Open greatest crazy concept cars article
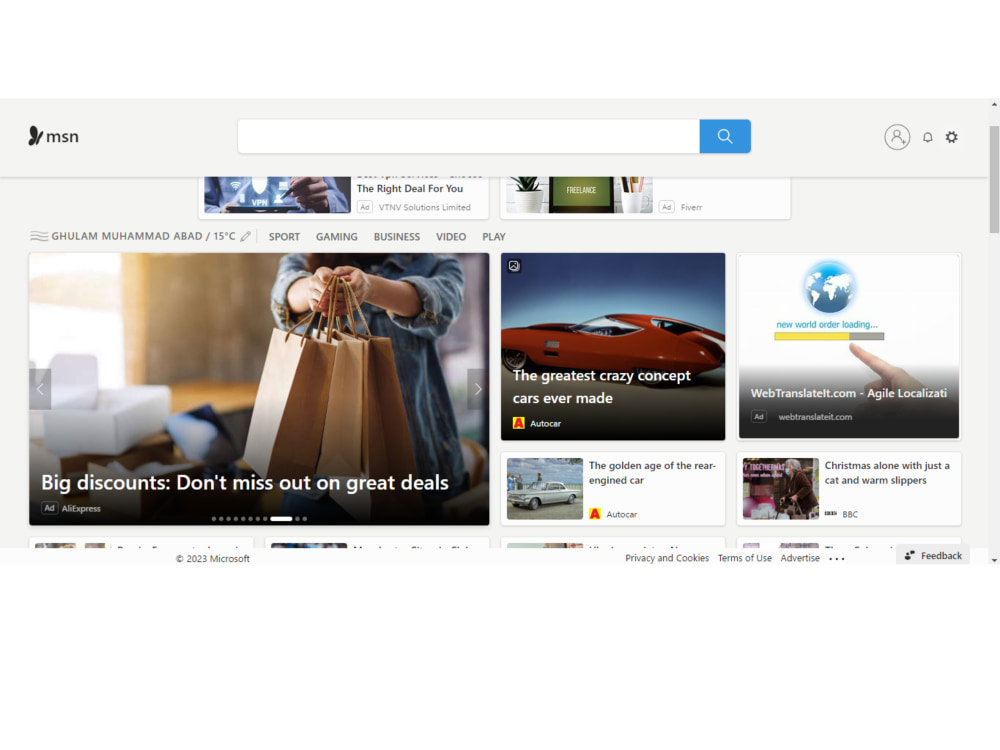This screenshot has width=1000, height=750. point(601,386)
